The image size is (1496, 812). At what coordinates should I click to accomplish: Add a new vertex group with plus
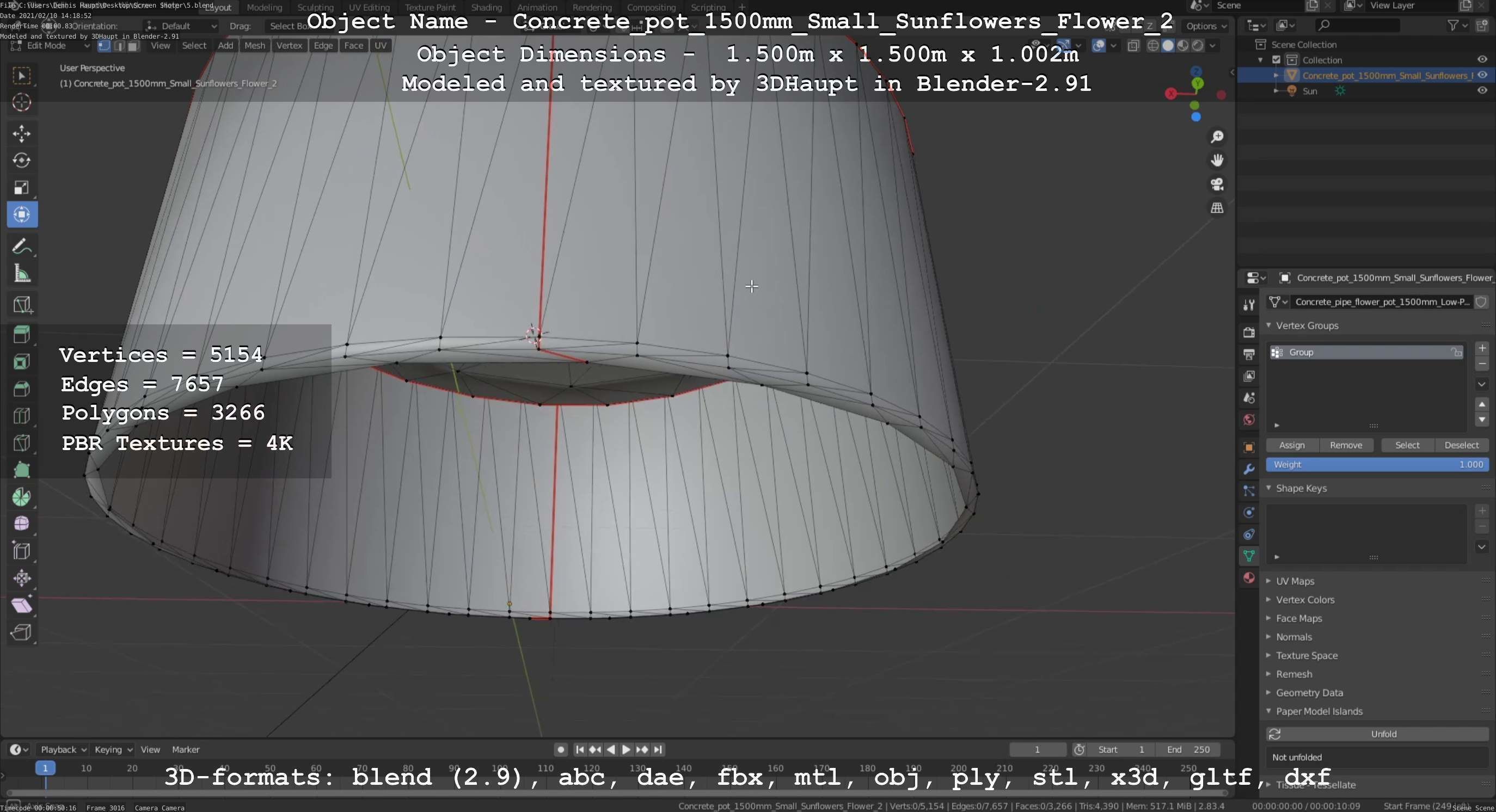pos(1482,348)
